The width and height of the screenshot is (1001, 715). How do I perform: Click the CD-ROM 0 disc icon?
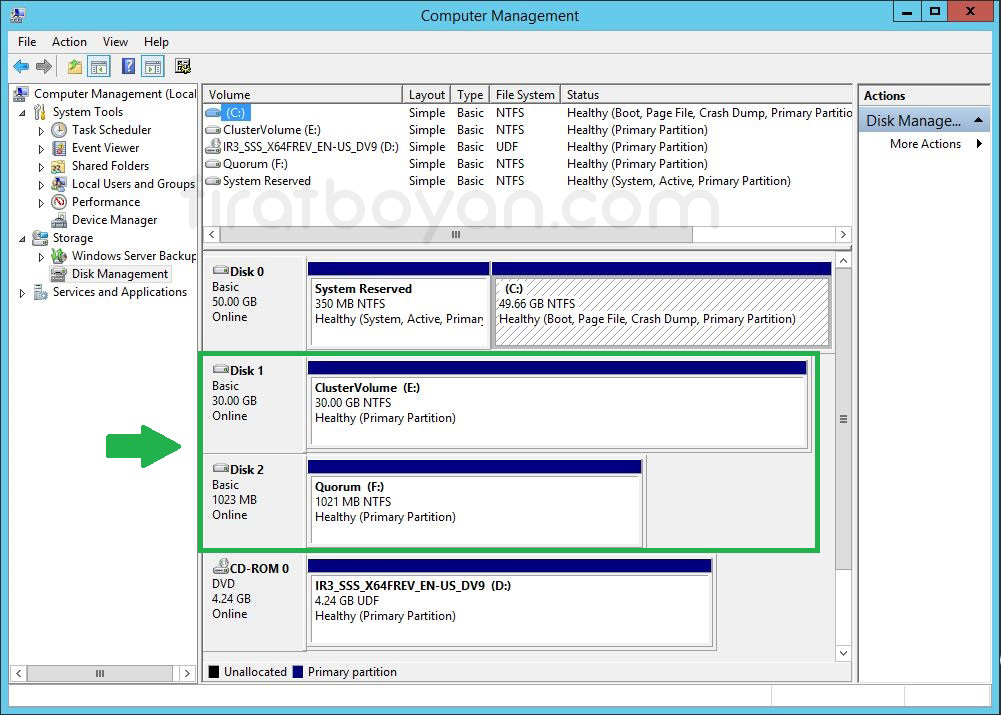point(220,566)
